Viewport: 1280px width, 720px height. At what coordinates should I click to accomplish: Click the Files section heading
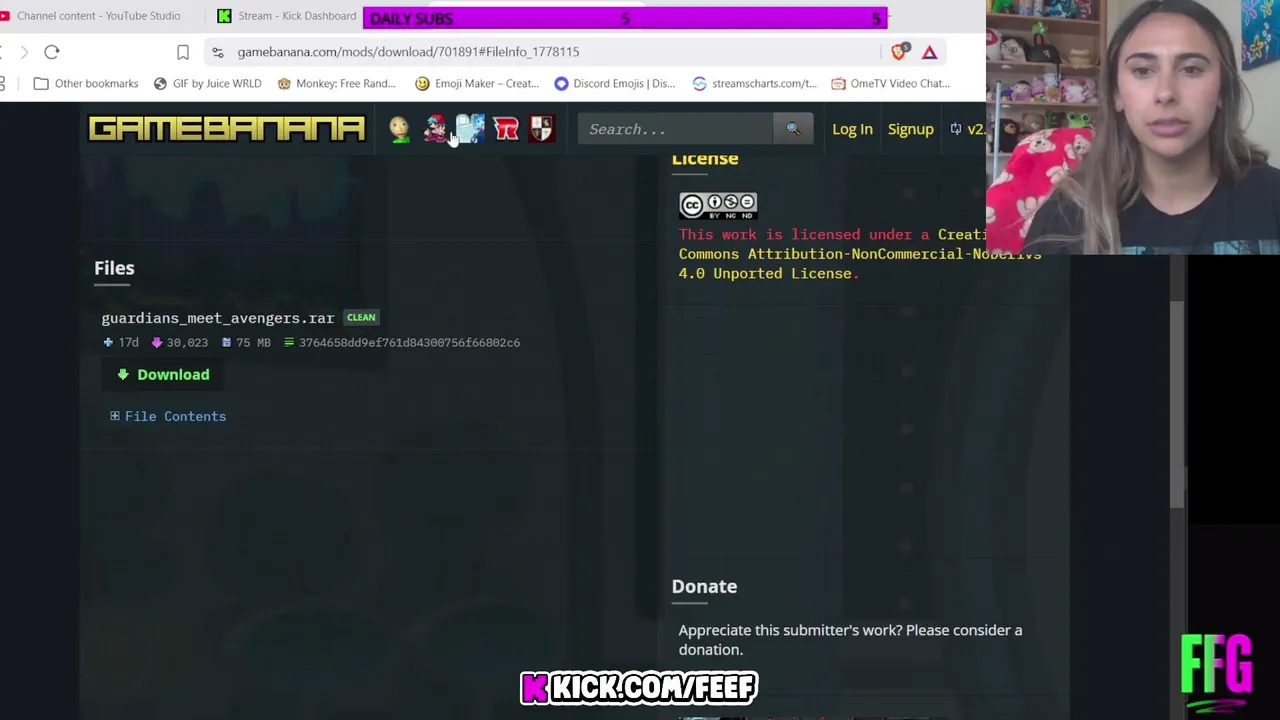point(114,268)
